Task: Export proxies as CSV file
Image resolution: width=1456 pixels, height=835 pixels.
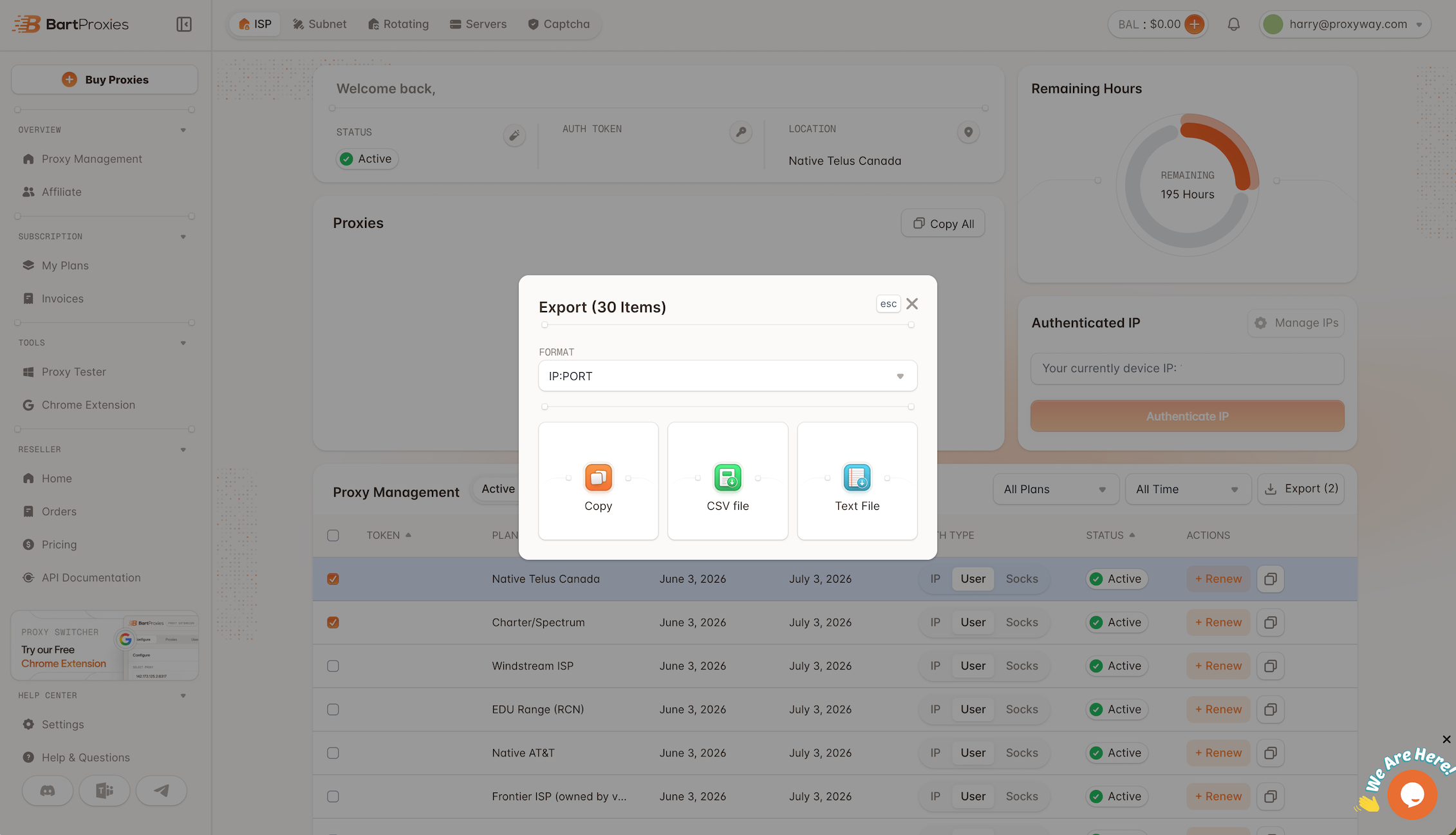Action: [727, 481]
